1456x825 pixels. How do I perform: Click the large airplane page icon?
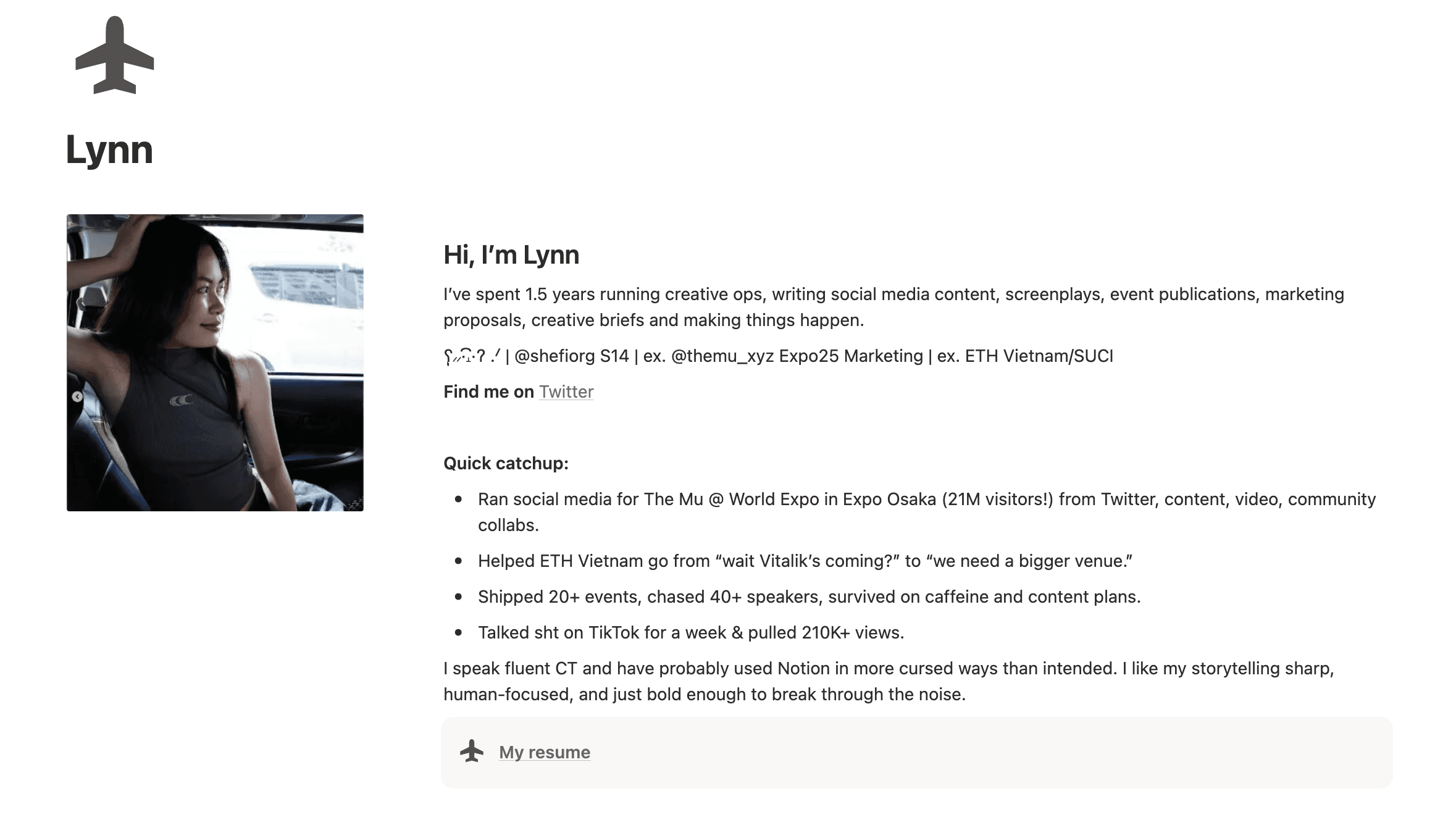click(x=115, y=56)
